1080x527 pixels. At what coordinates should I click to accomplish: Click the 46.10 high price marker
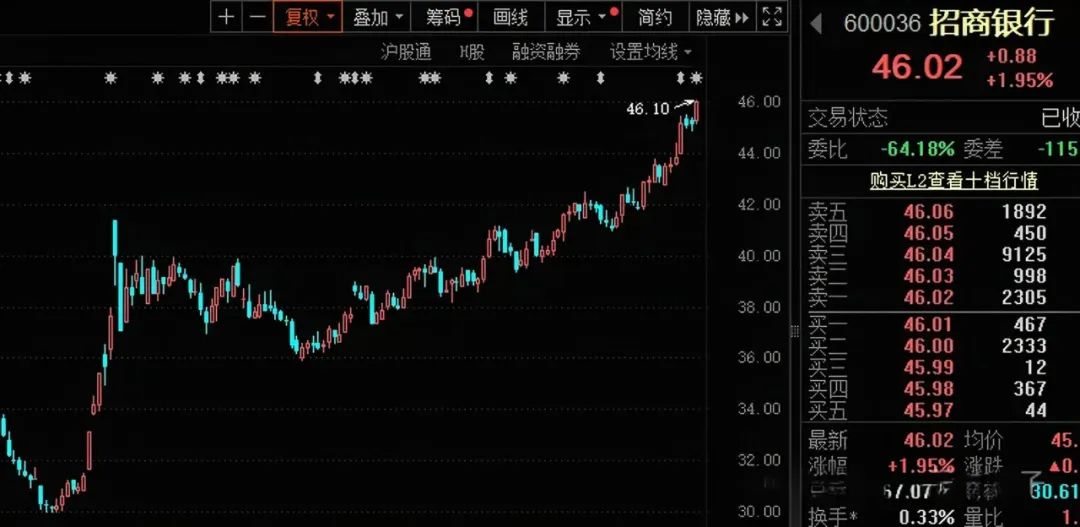[647, 109]
